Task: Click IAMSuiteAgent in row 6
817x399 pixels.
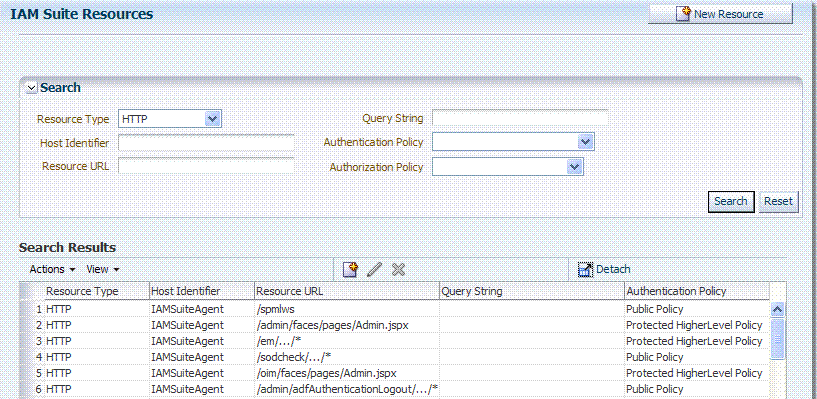Action: point(187,390)
